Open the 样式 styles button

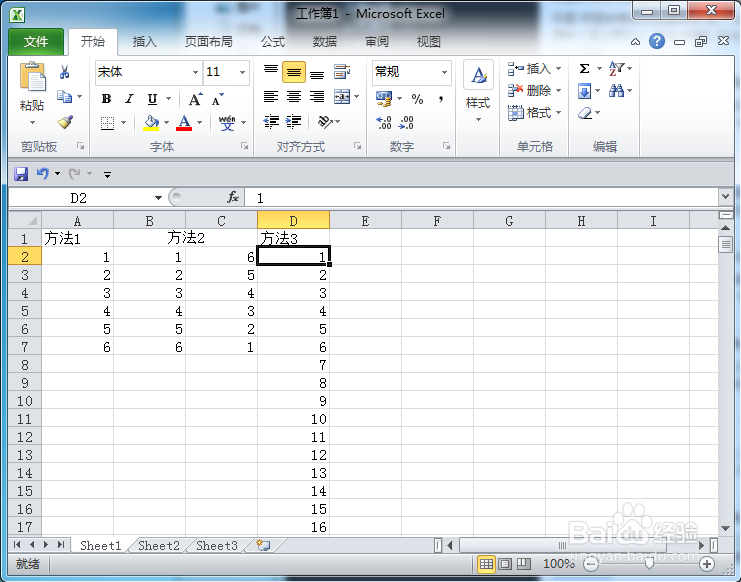click(x=478, y=91)
